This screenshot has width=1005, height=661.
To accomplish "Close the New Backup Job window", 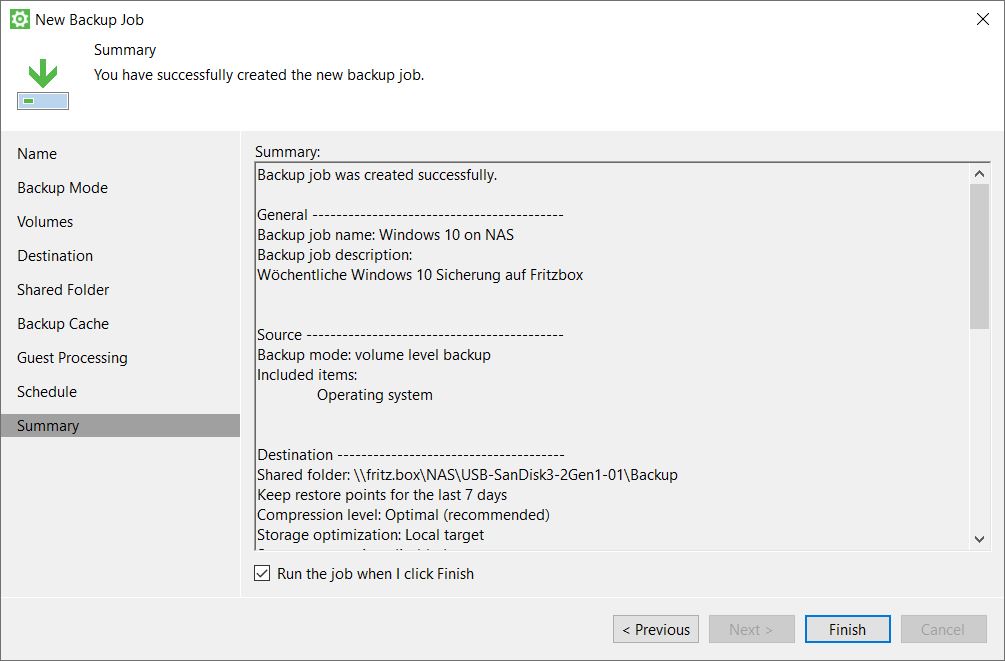I will point(982,19).
